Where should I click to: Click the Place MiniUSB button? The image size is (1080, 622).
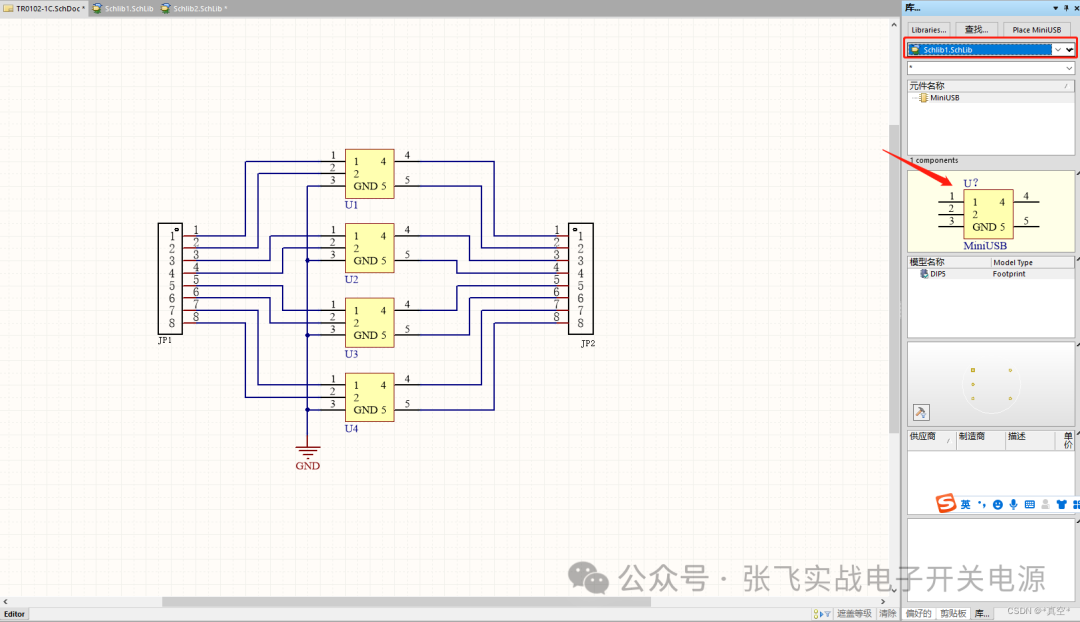(x=1037, y=29)
